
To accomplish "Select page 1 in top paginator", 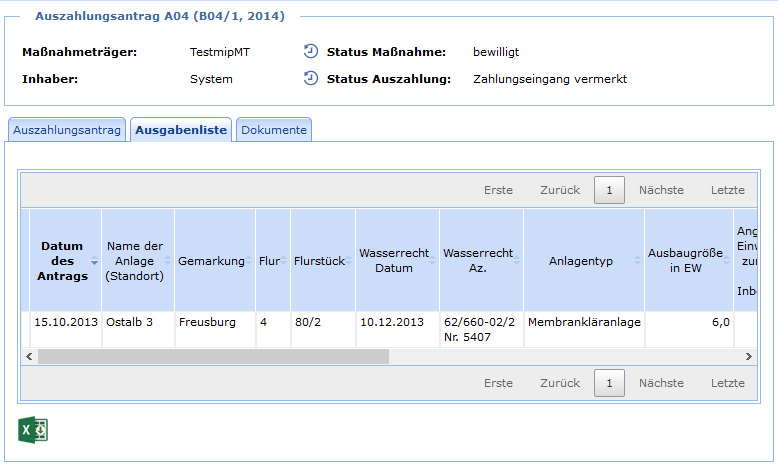I will [609, 190].
